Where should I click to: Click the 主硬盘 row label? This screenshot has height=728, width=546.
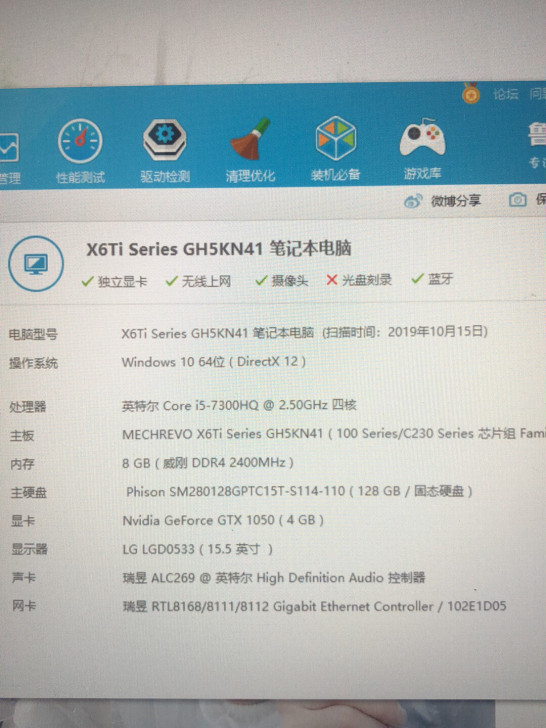click(x=29, y=493)
